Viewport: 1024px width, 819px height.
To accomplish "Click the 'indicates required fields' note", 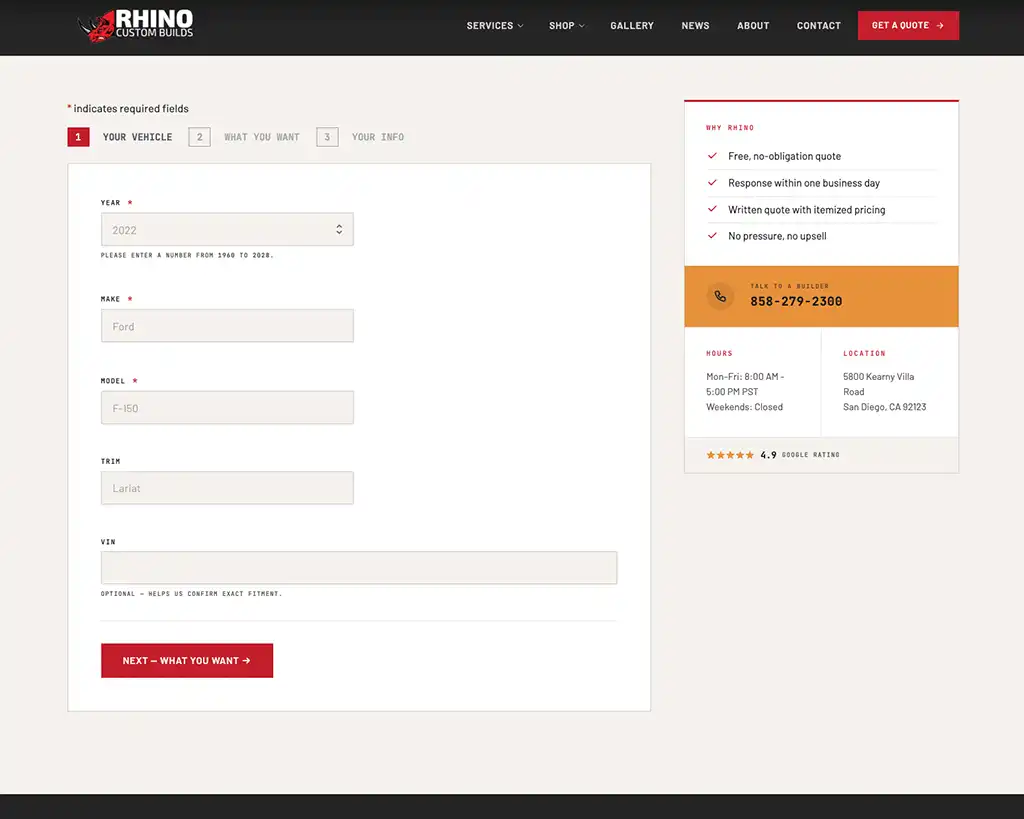I will (x=128, y=108).
